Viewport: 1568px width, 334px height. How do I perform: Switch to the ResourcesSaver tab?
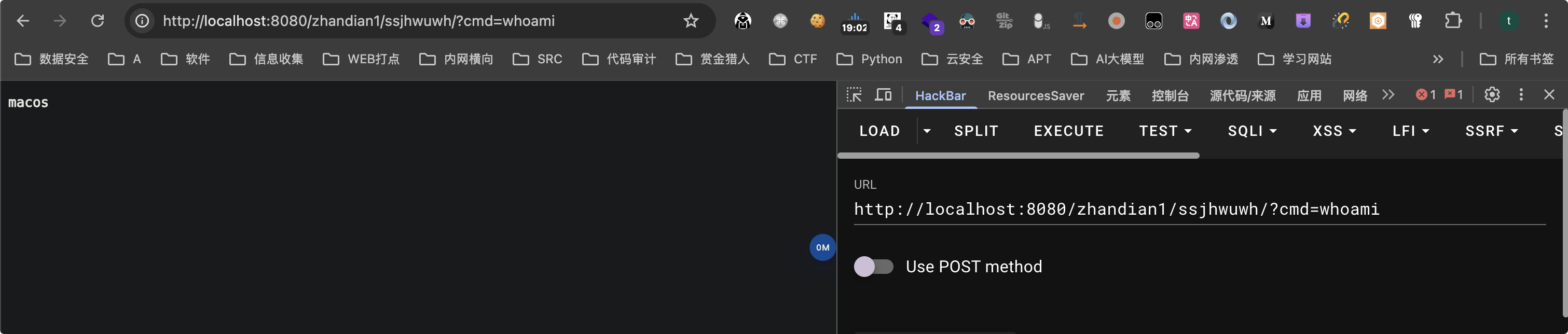coord(1036,95)
